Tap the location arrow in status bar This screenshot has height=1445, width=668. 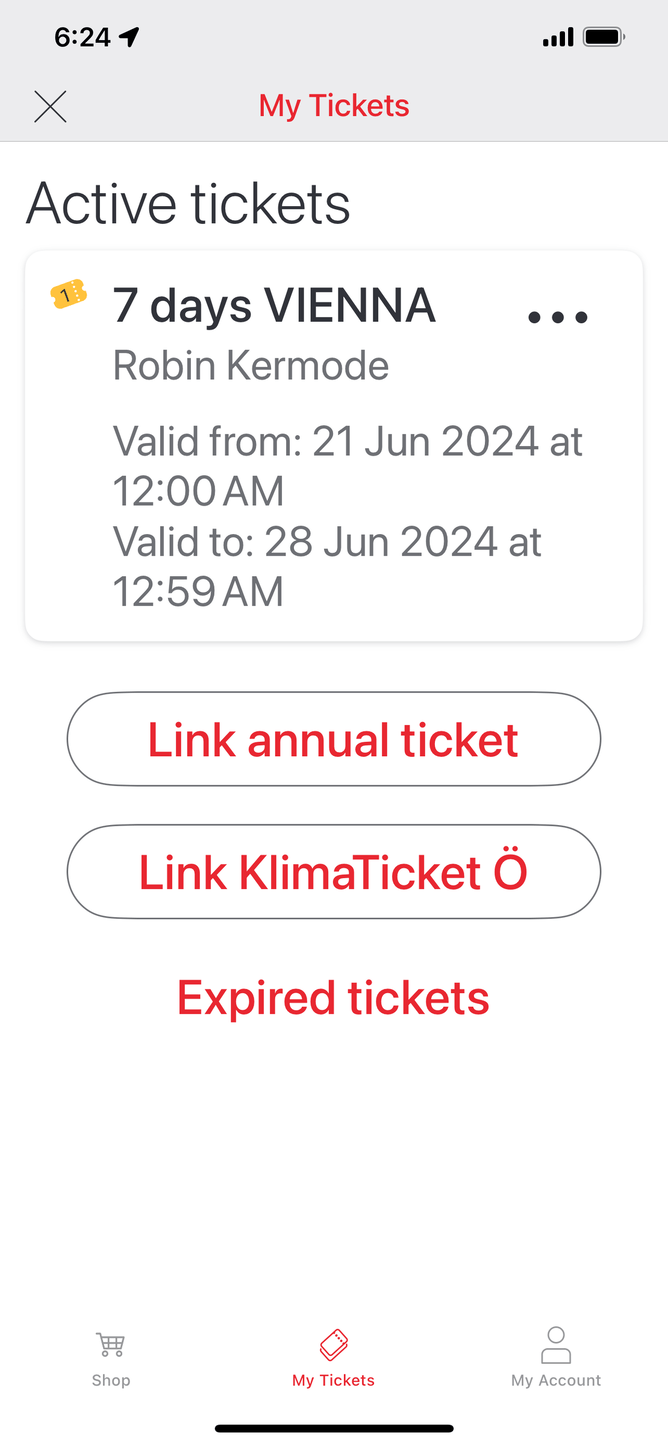[130, 38]
